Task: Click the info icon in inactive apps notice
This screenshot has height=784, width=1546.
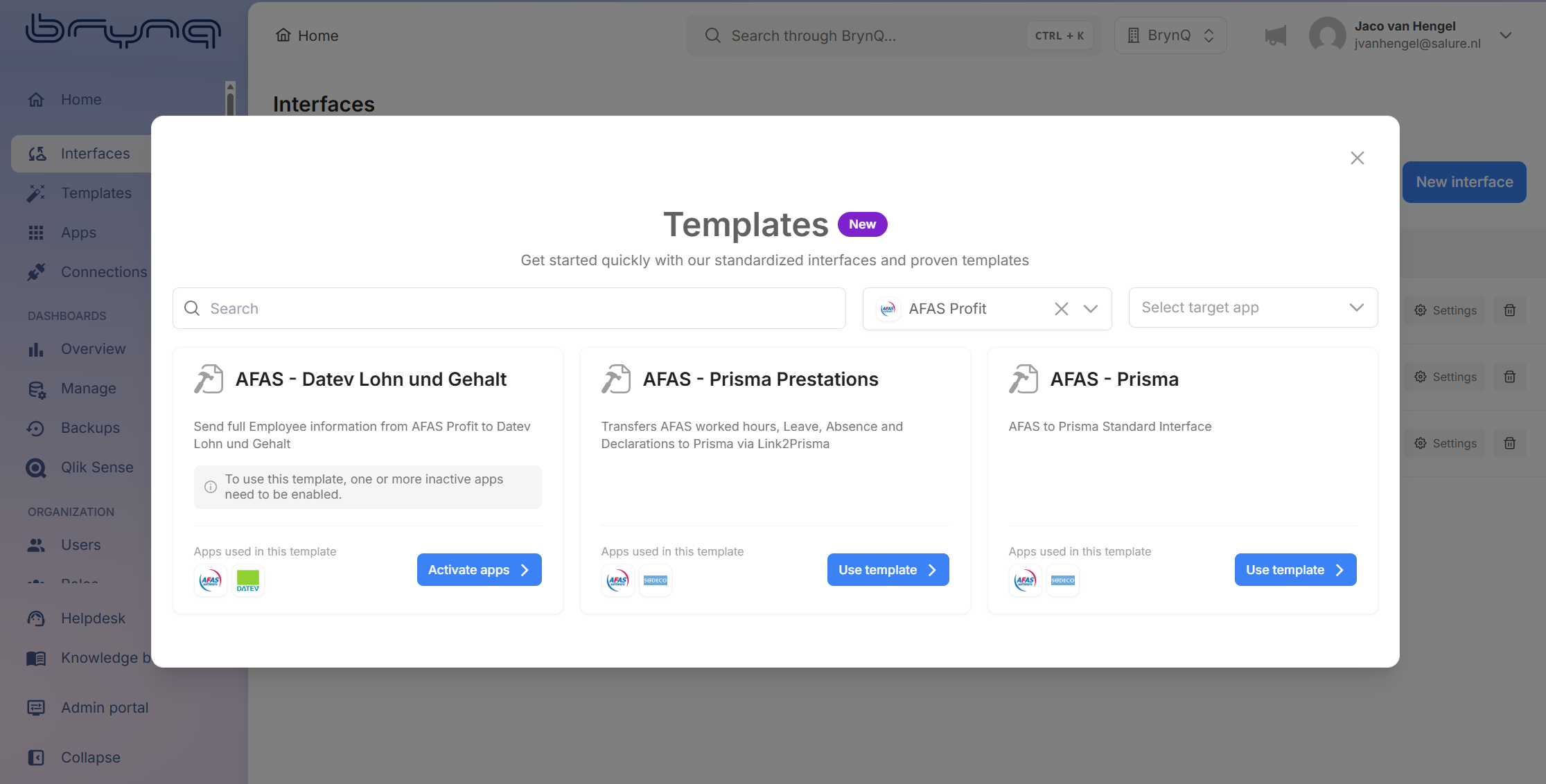Action: point(211,487)
